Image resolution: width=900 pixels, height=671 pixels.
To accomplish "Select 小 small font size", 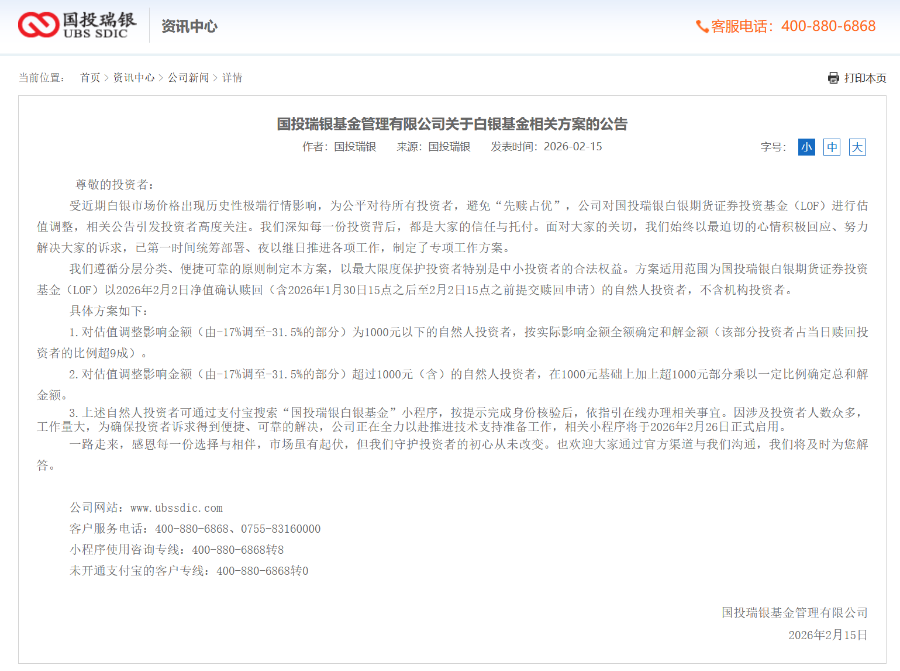I will click(x=807, y=146).
